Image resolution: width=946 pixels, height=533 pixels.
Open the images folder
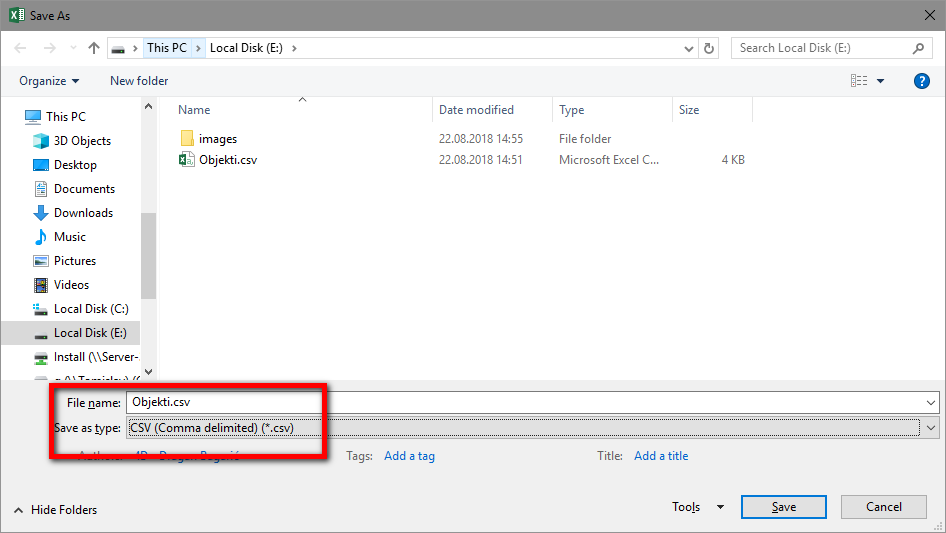pyautogui.click(x=217, y=139)
